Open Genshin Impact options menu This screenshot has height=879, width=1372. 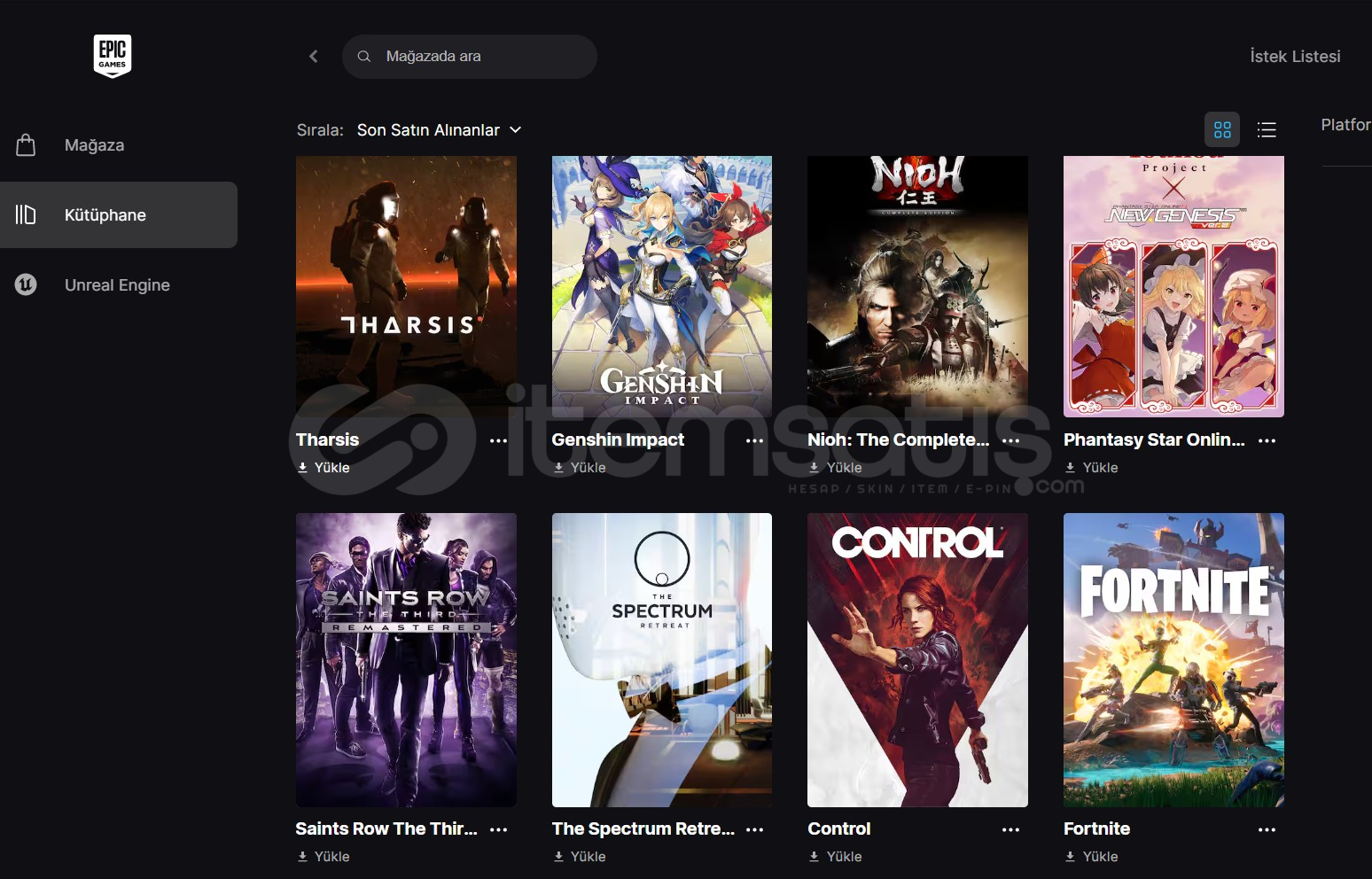coord(755,440)
